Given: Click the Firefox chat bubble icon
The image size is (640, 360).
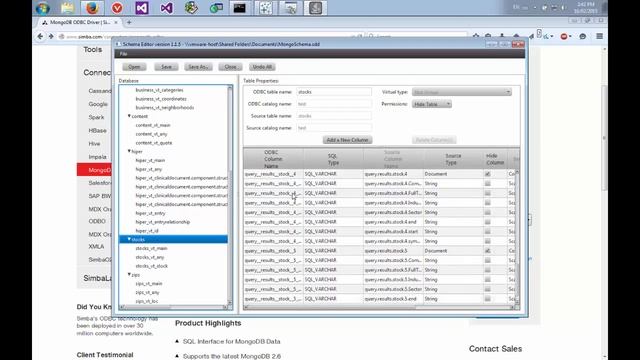Looking at the screenshot, I should (583, 36).
